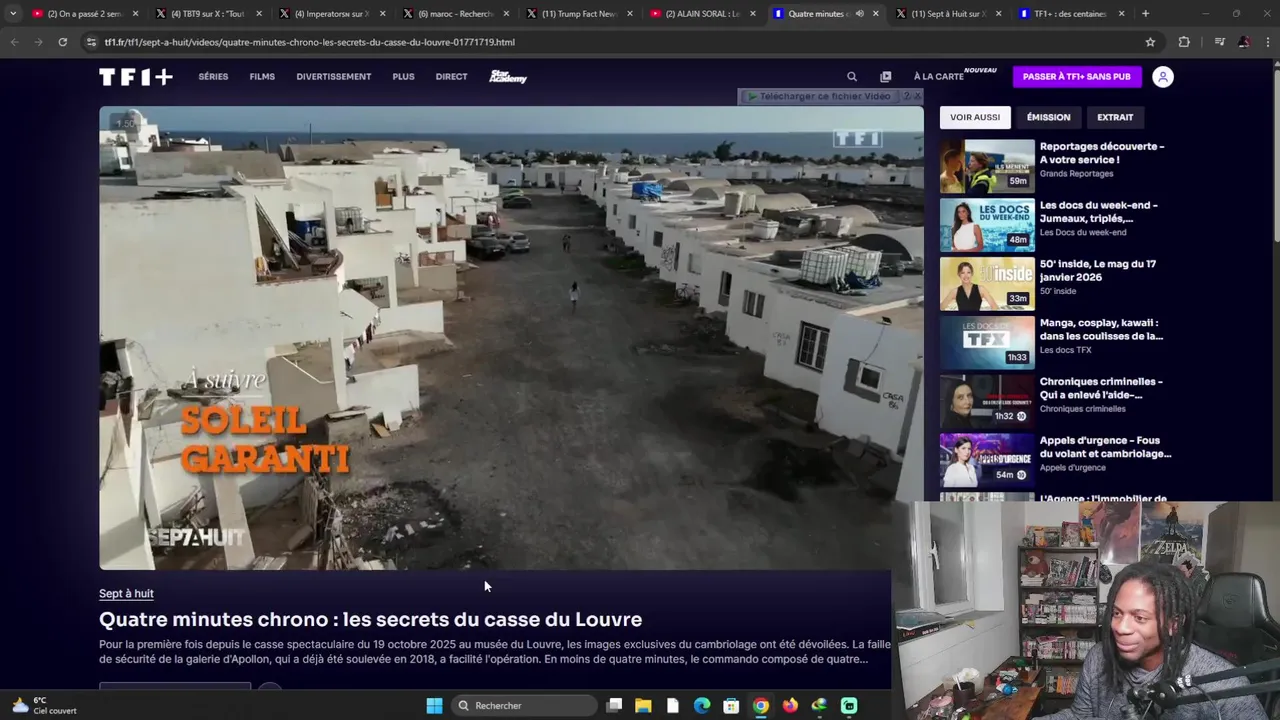Screen dimensions: 1280x720
Task: Close the 'Télécharger ce fichier Vidéo' bar
Action: 917,96
